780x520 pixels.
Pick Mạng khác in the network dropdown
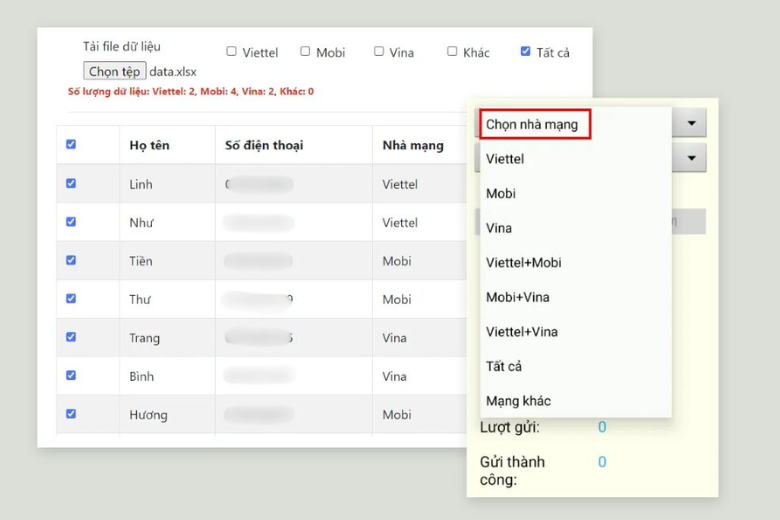[518, 400]
